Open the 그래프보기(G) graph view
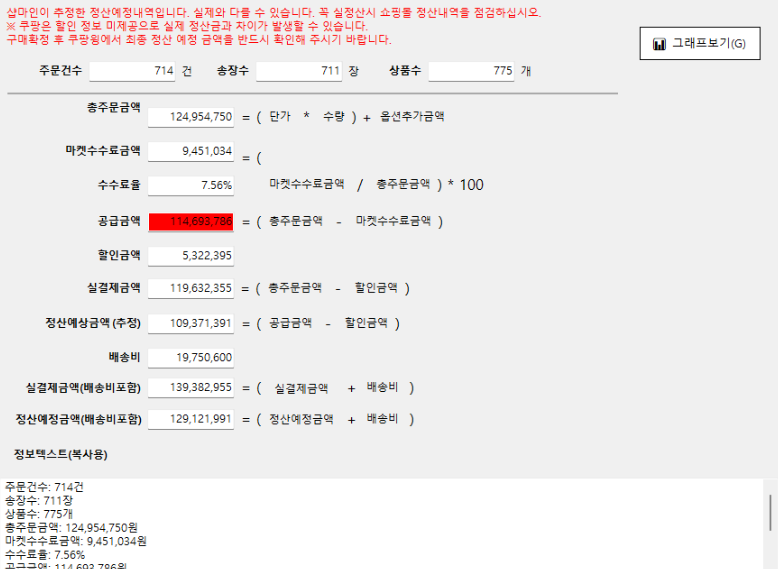Screen dimensions: 778x569 700,44
